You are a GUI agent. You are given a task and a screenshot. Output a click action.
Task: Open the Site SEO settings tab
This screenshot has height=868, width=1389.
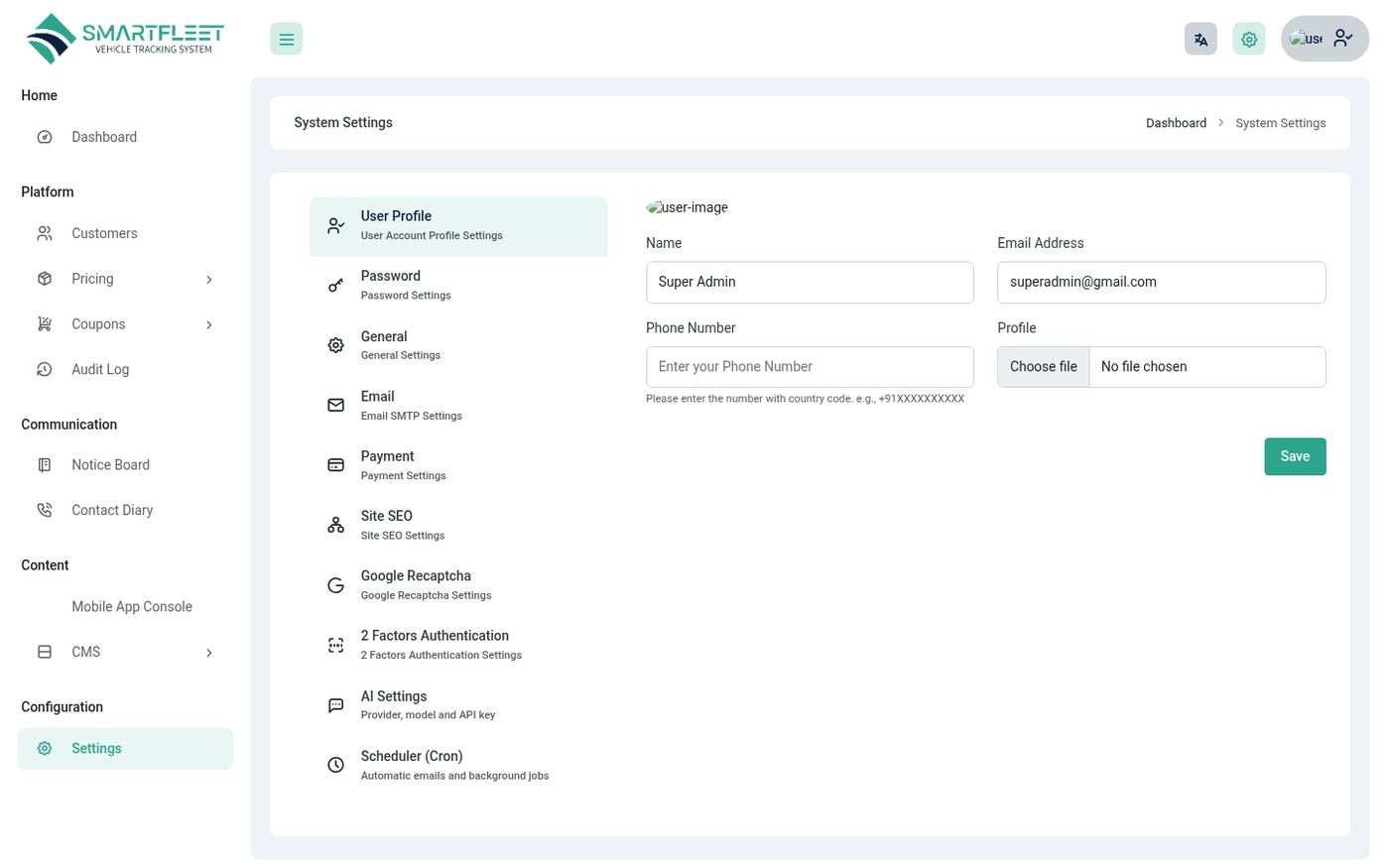tap(458, 525)
